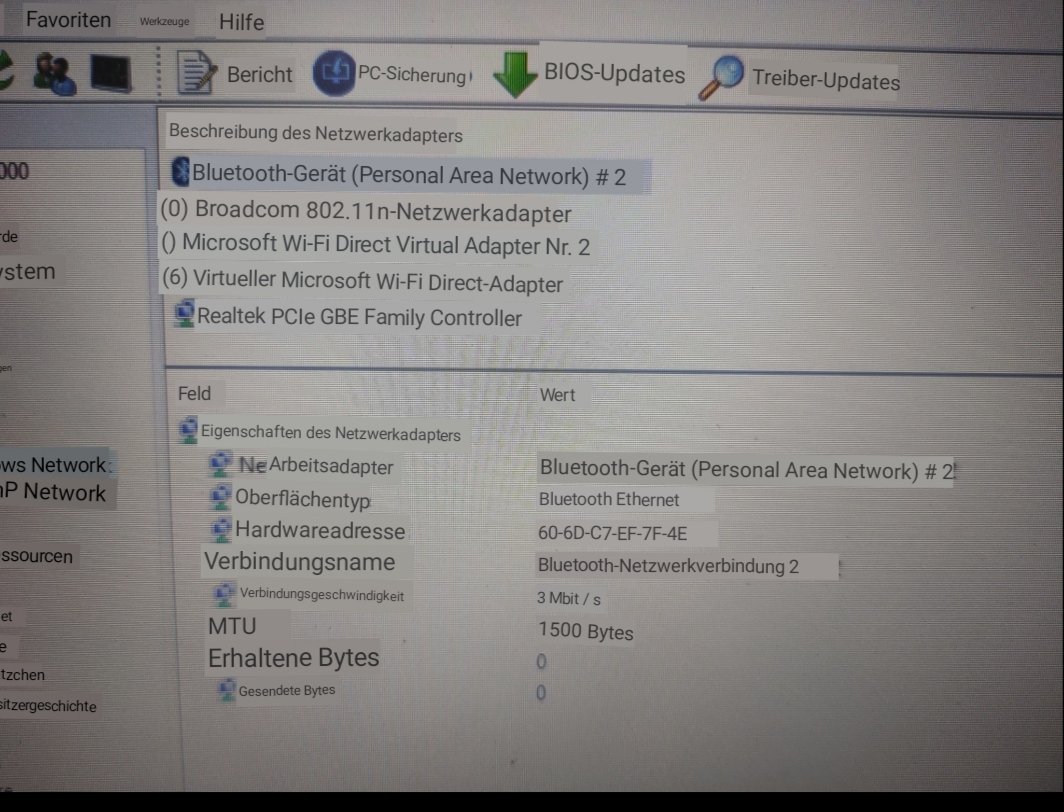The width and height of the screenshot is (1064, 812).
Task: Select the 'tzchen' sidebar tree item
Action: (x=22, y=675)
